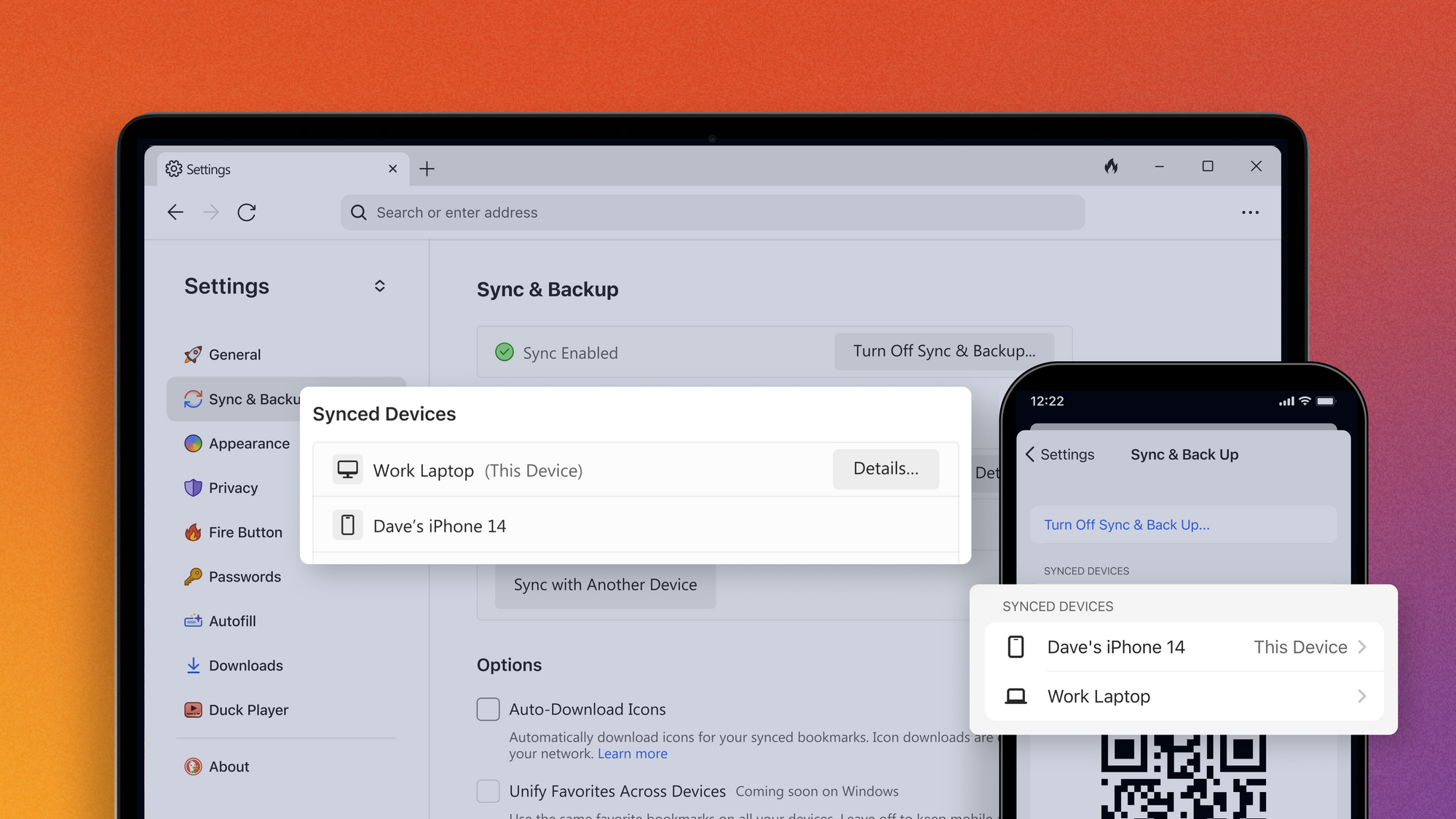1456x819 pixels.
Task: Open the browser options menu
Action: (1250, 212)
